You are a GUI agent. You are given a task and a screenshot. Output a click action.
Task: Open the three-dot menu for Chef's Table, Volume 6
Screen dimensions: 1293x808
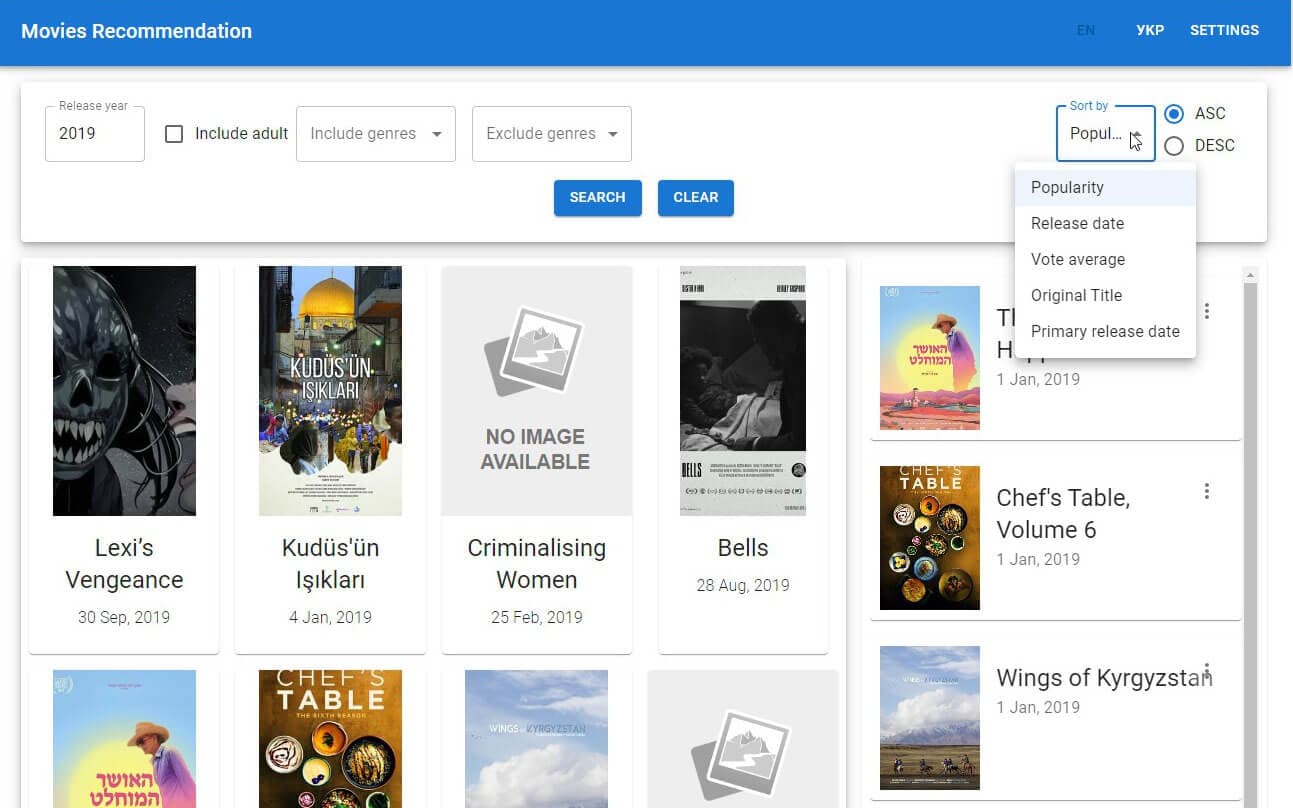point(1207,491)
